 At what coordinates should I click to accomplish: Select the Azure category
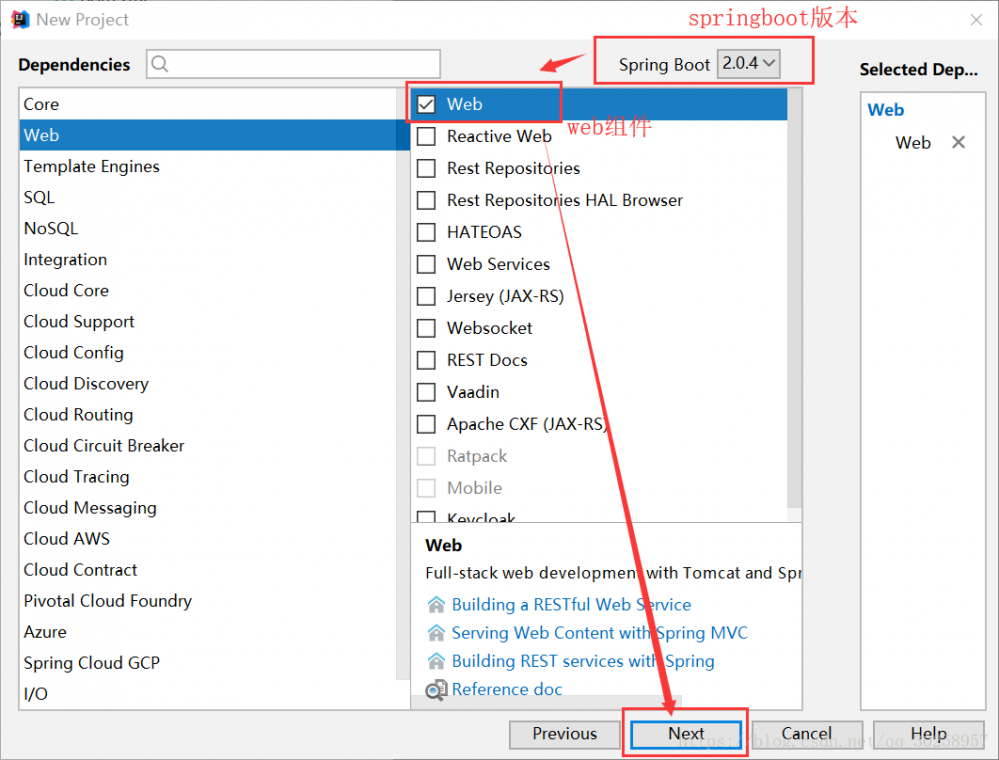tap(208, 632)
